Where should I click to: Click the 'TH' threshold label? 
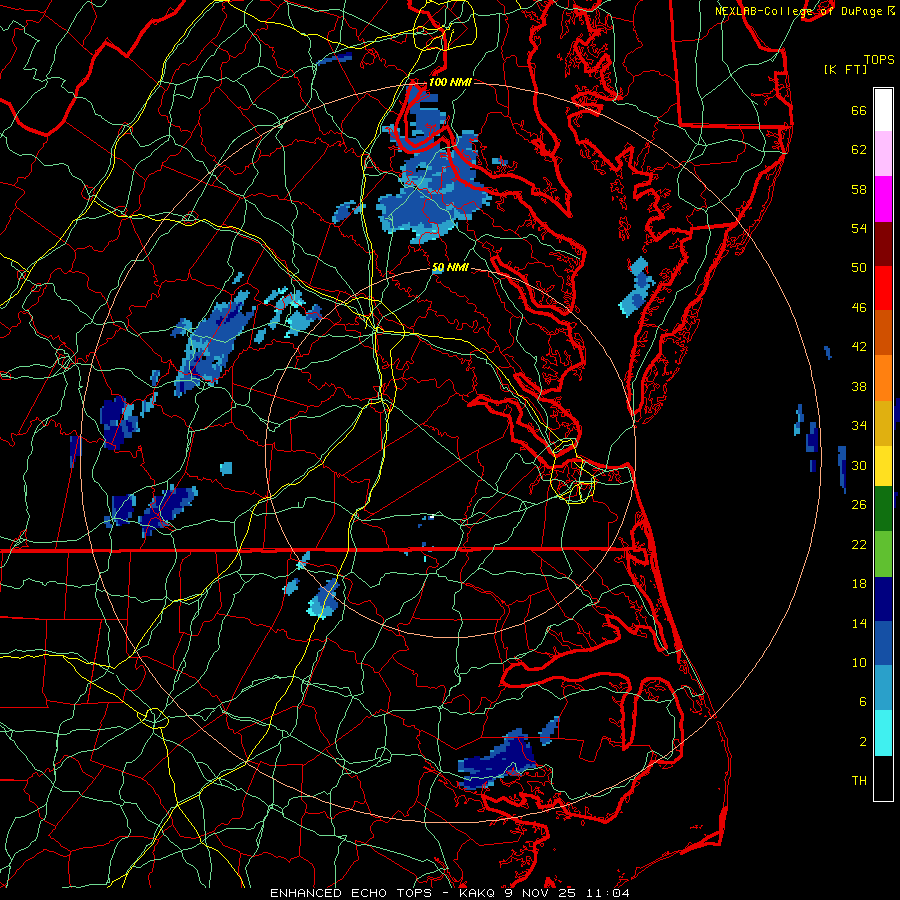point(859,780)
